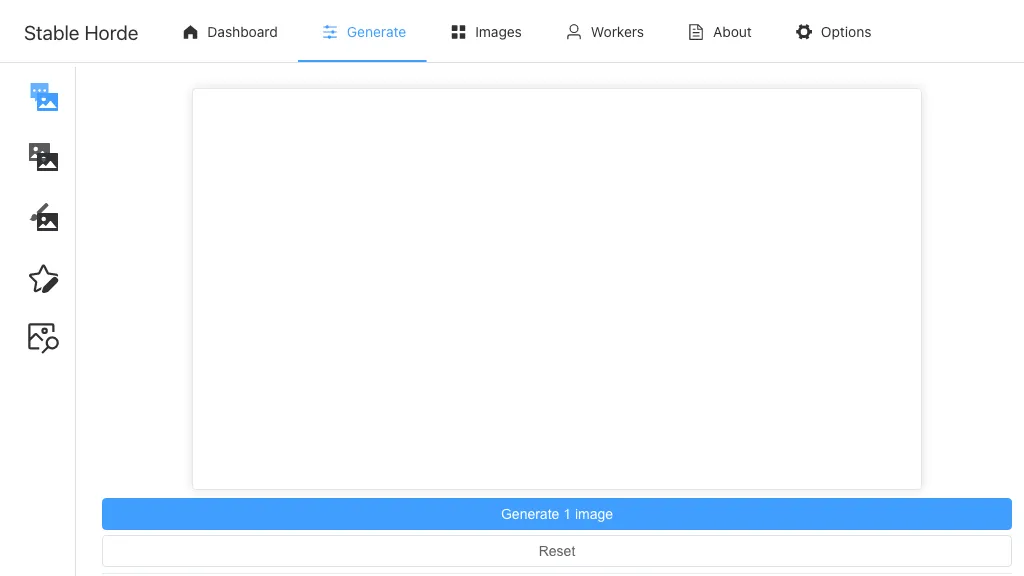Open the image rating star icon
Image resolution: width=1024 pixels, height=576 pixels.
[42, 279]
